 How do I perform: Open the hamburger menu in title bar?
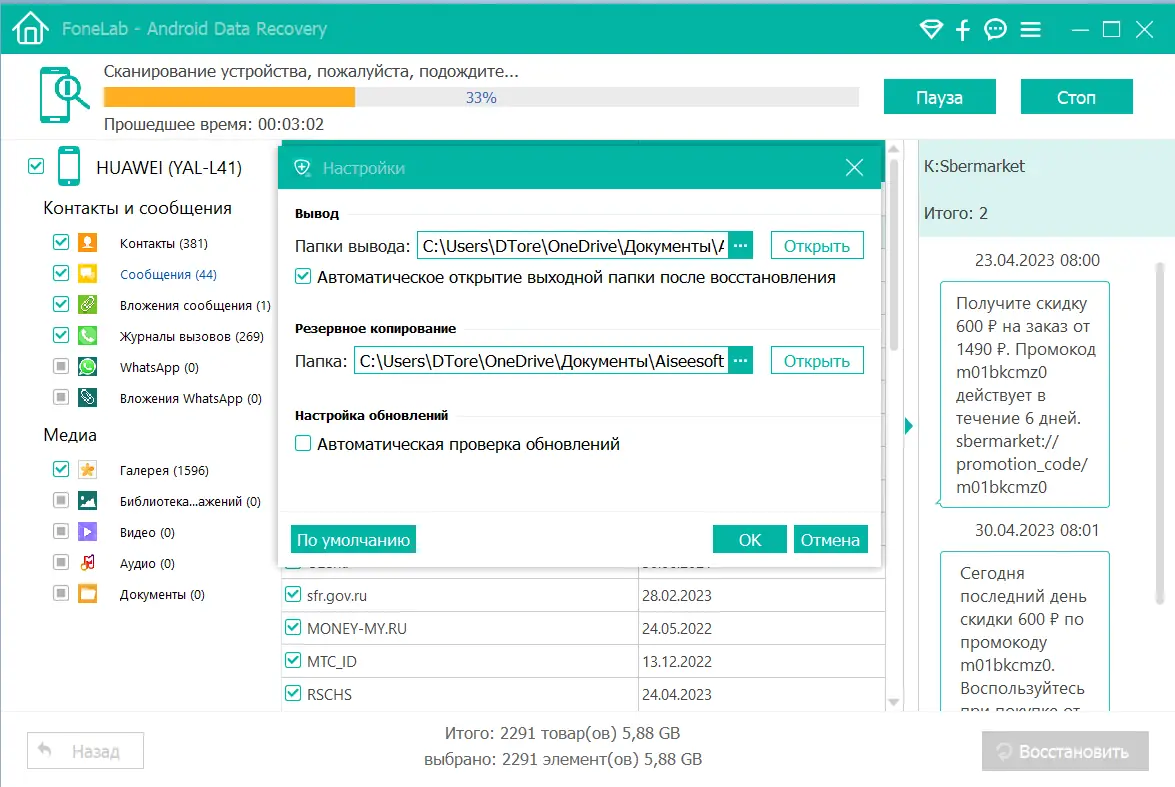1030,29
